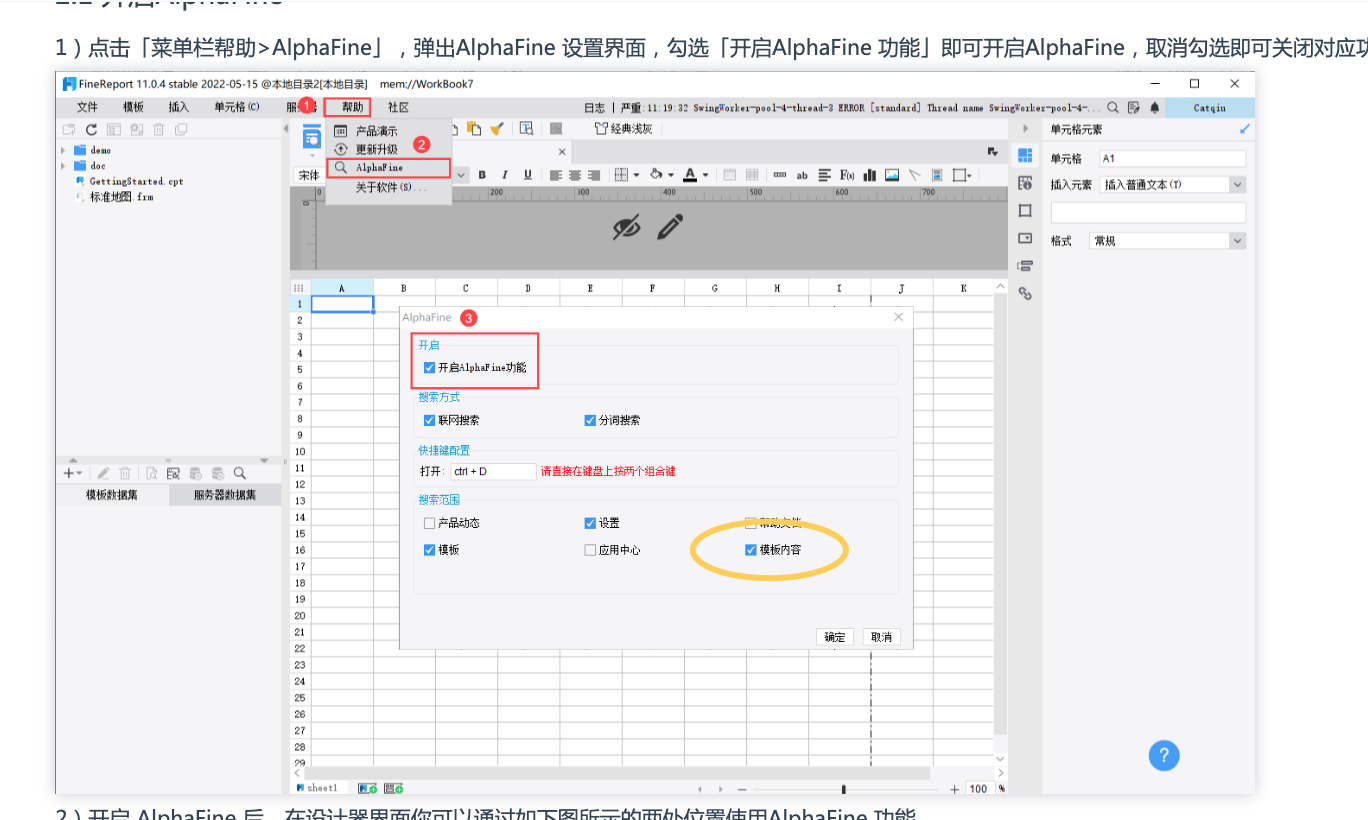Click the search icon in the dataset toolbar
This screenshot has width=1368, height=820.
240,473
